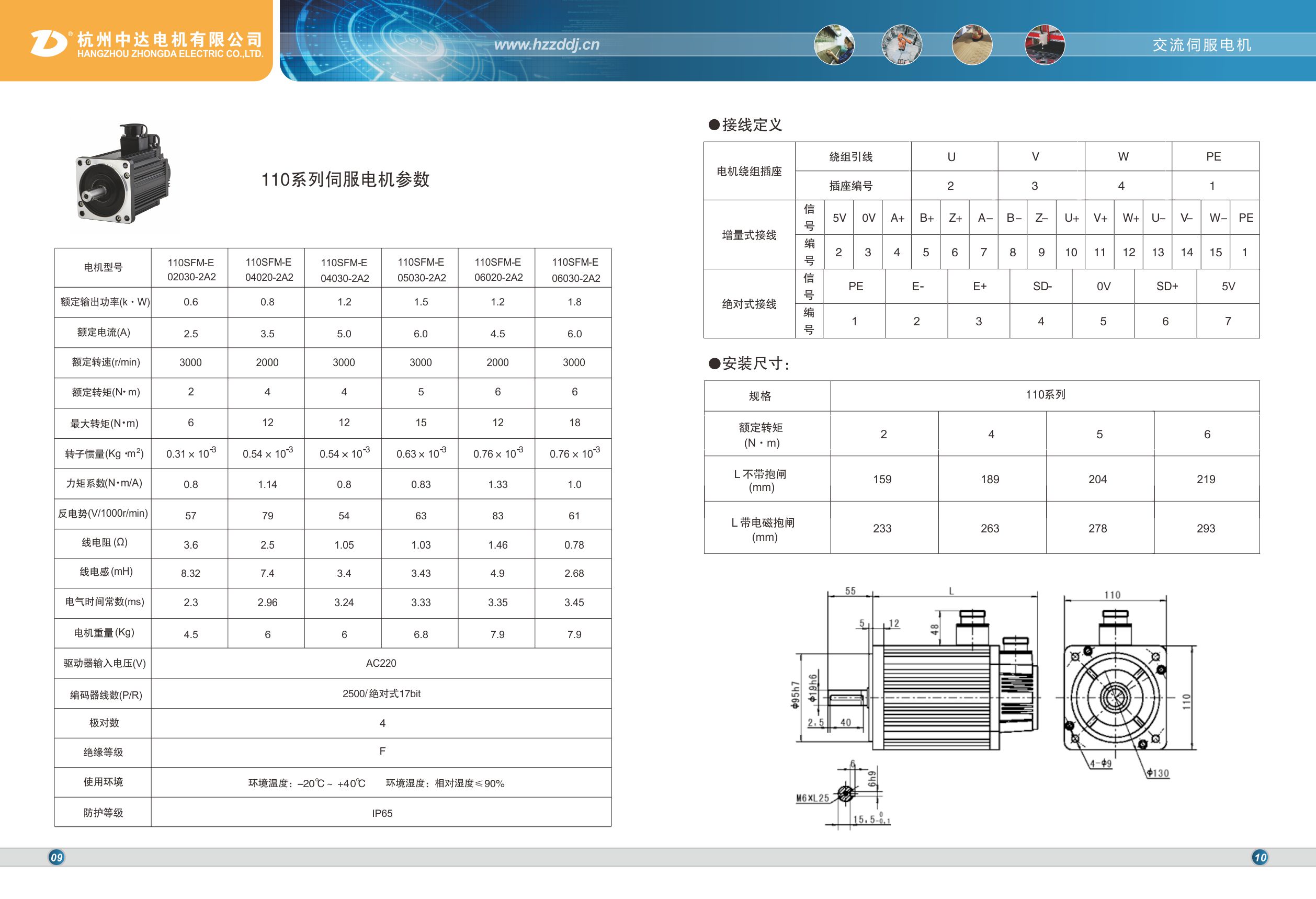Click the second circular photo in header
This screenshot has height=899, width=1316.
[902, 45]
